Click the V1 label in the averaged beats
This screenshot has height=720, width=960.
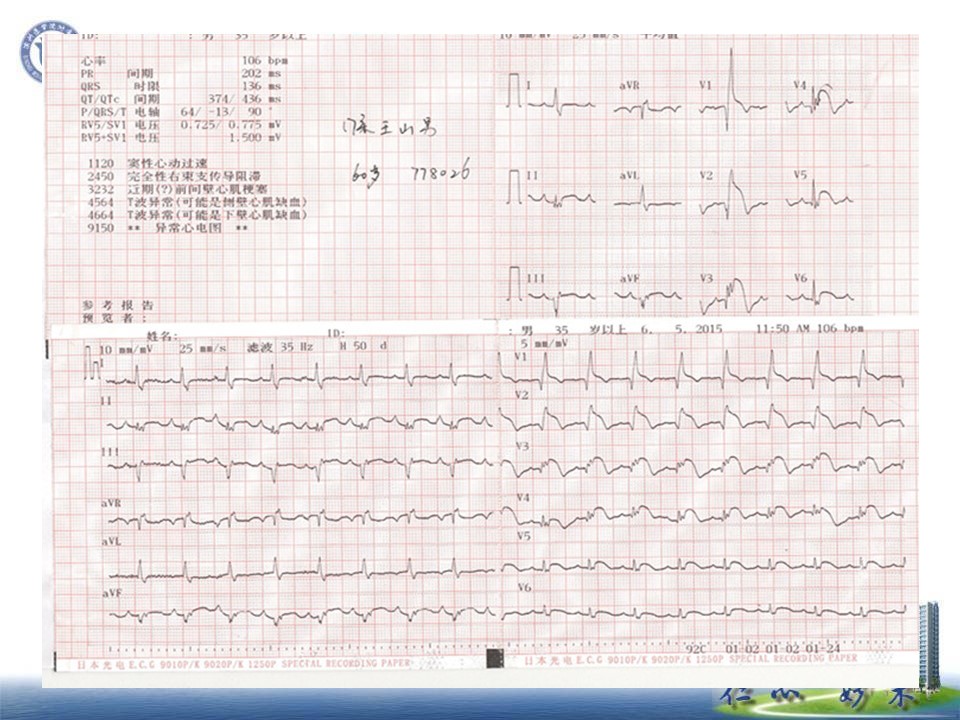click(706, 85)
